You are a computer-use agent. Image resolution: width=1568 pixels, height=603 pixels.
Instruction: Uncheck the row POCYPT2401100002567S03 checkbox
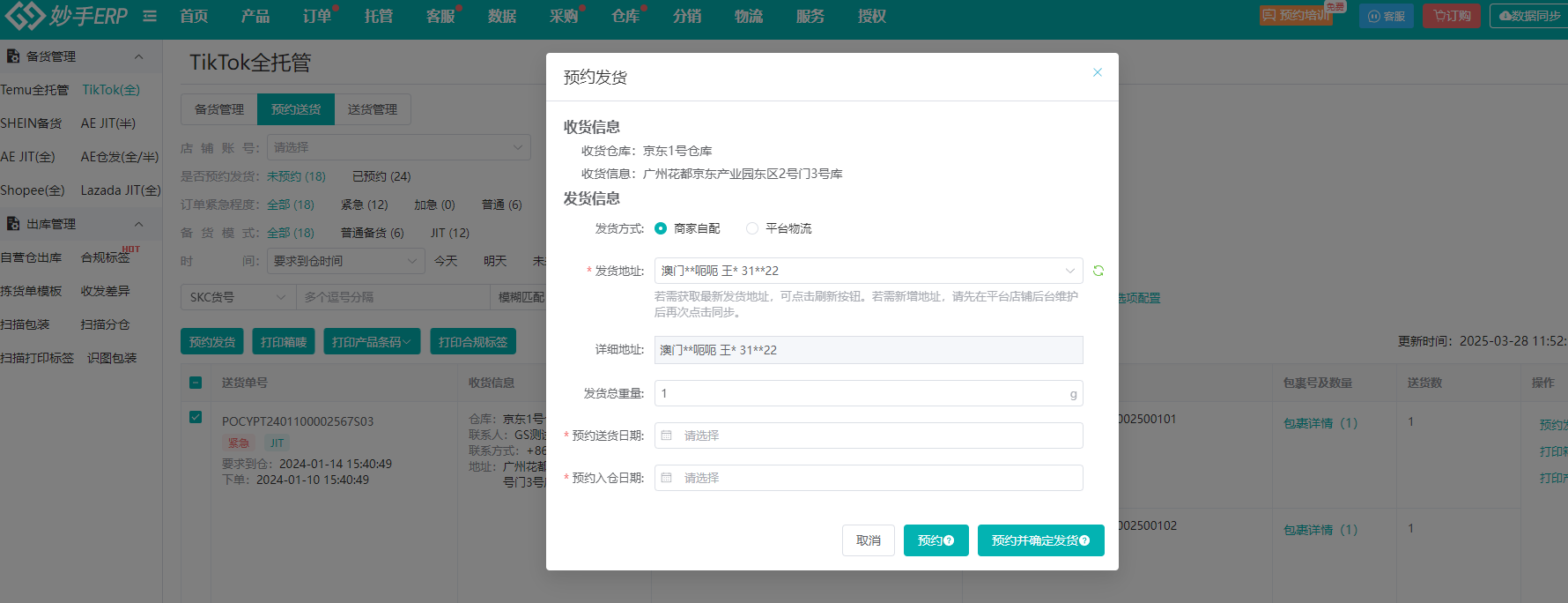click(196, 417)
